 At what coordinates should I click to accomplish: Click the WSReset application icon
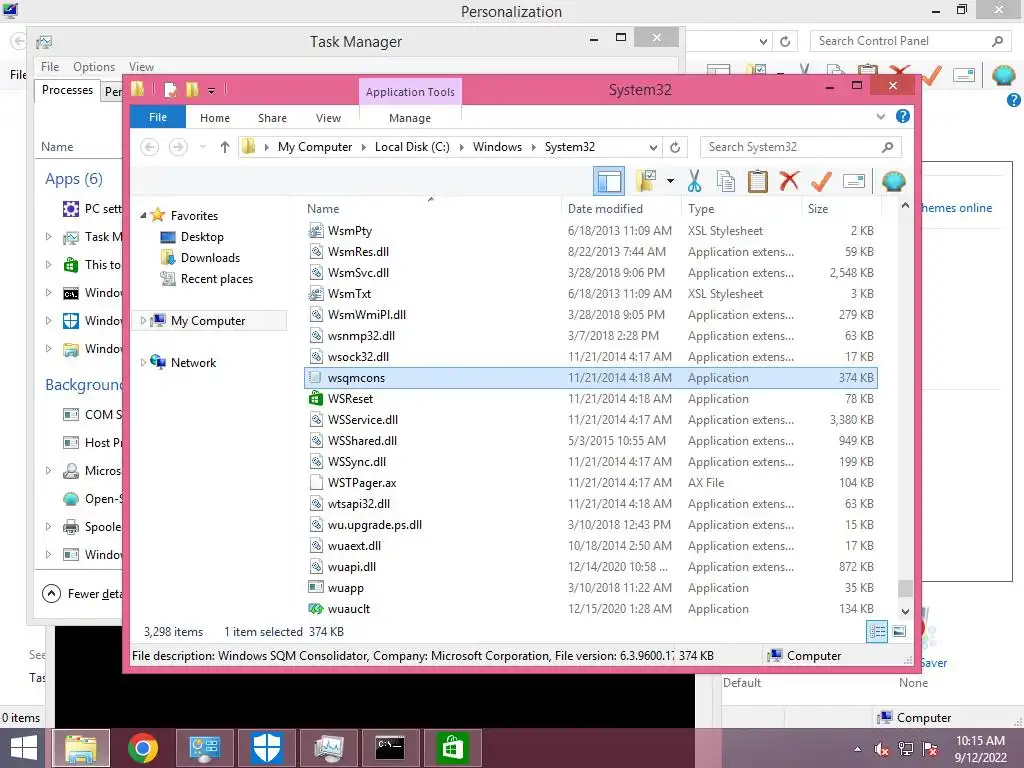coord(315,398)
